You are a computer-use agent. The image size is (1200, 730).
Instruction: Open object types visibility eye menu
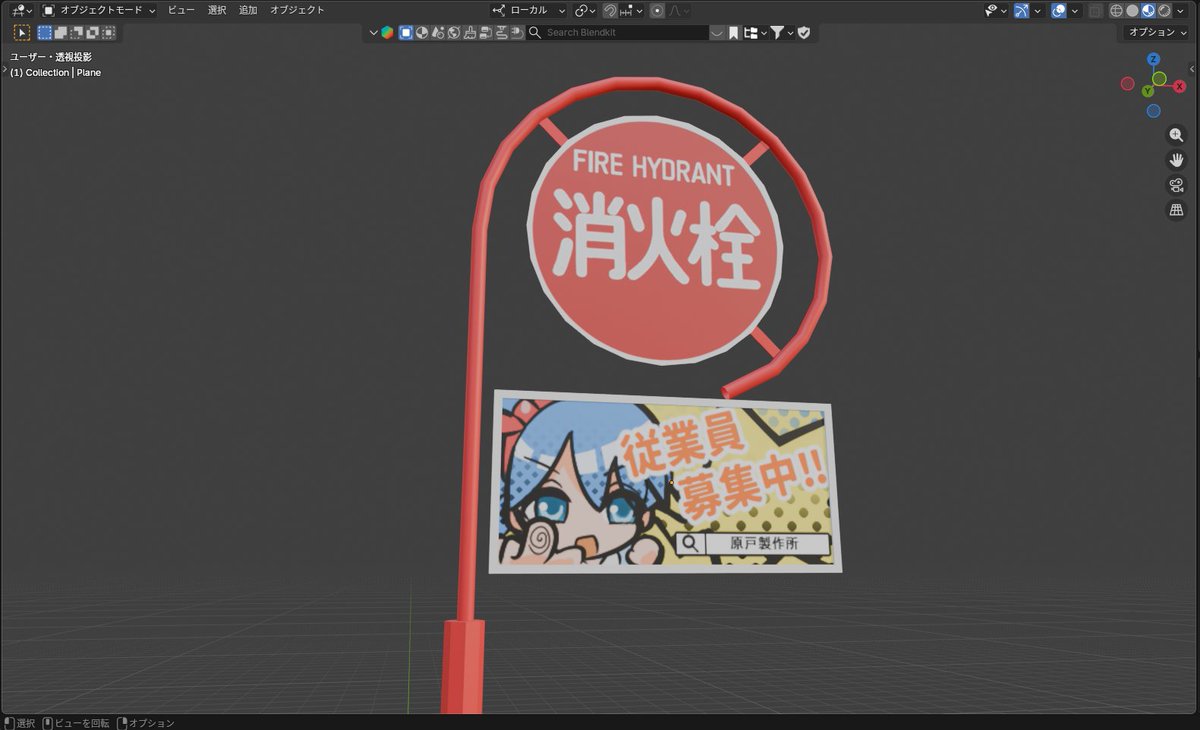point(996,10)
